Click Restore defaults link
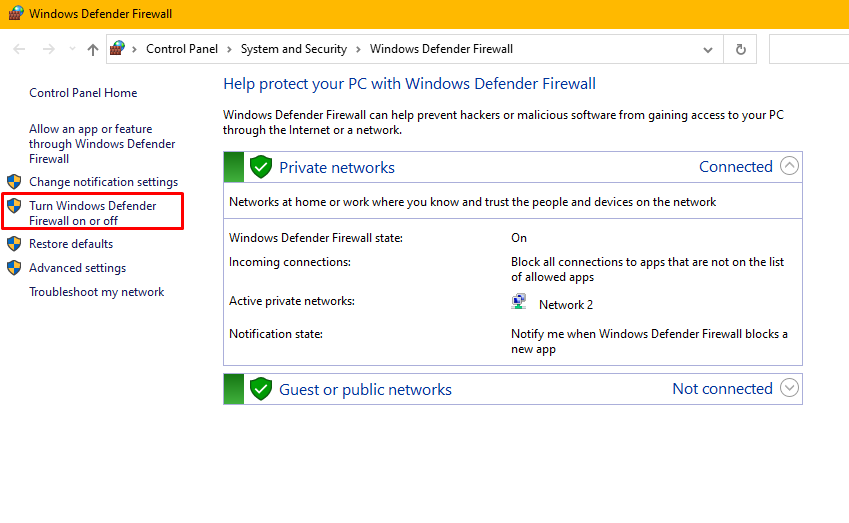Image resolution: width=849 pixels, height=523 pixels. (71, 244)
